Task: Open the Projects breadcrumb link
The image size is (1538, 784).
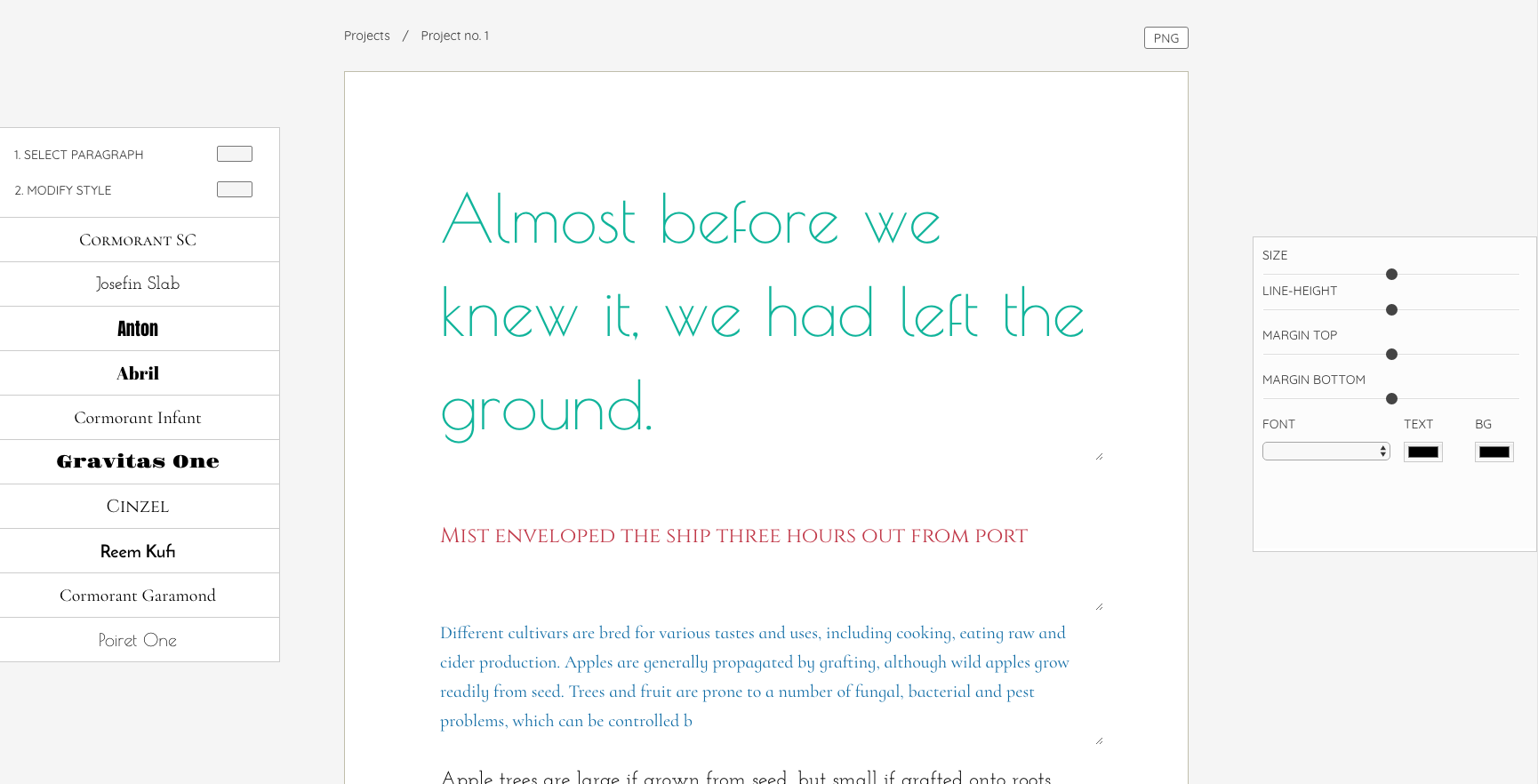Action: coord(367,36)
